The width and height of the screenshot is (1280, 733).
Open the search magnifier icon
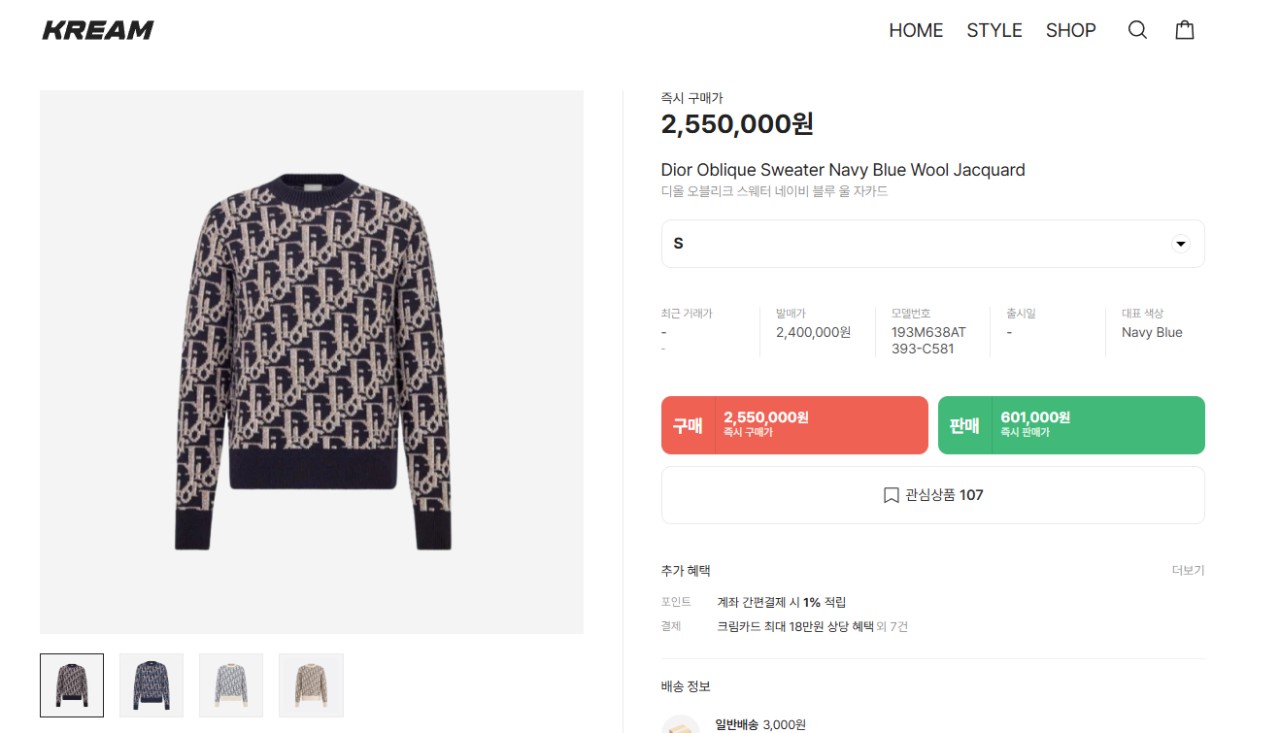click(x=1137, y=30)
